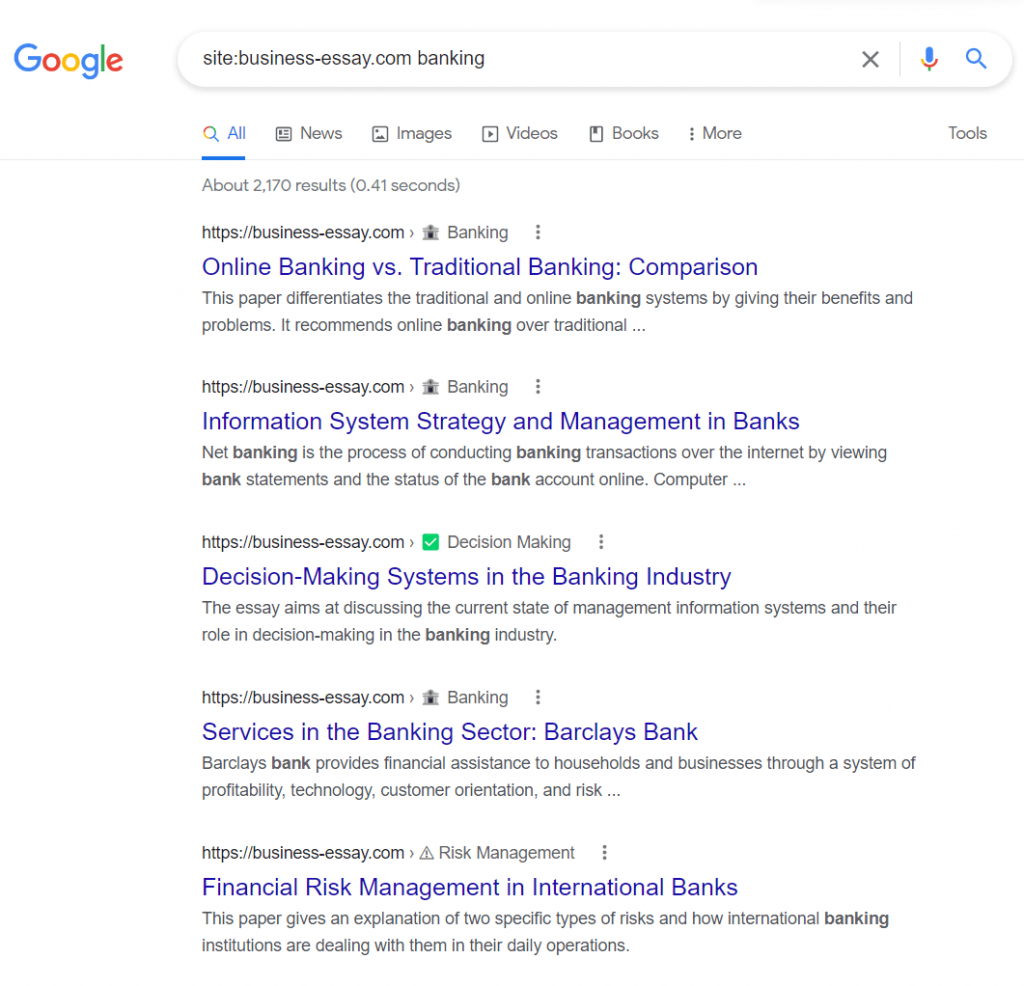Click the newspaper icon on the News tab
The width and height of the screenshot is (1024, 986).
click(x=283, y=133)
